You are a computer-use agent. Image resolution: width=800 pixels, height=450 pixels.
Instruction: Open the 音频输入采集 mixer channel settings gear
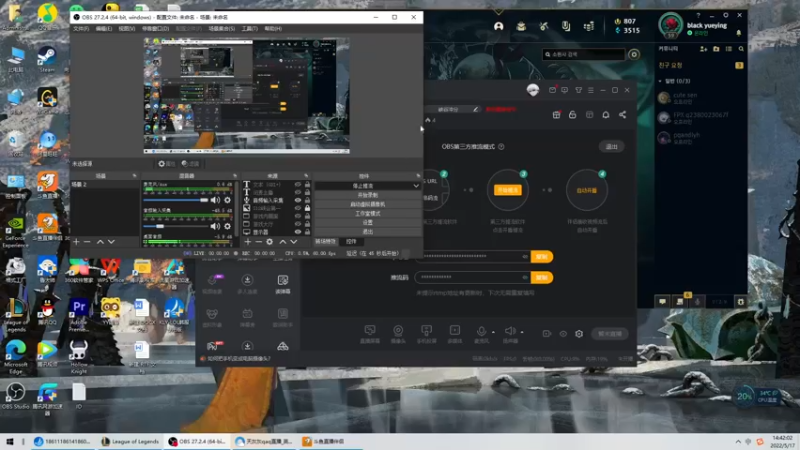228,226
